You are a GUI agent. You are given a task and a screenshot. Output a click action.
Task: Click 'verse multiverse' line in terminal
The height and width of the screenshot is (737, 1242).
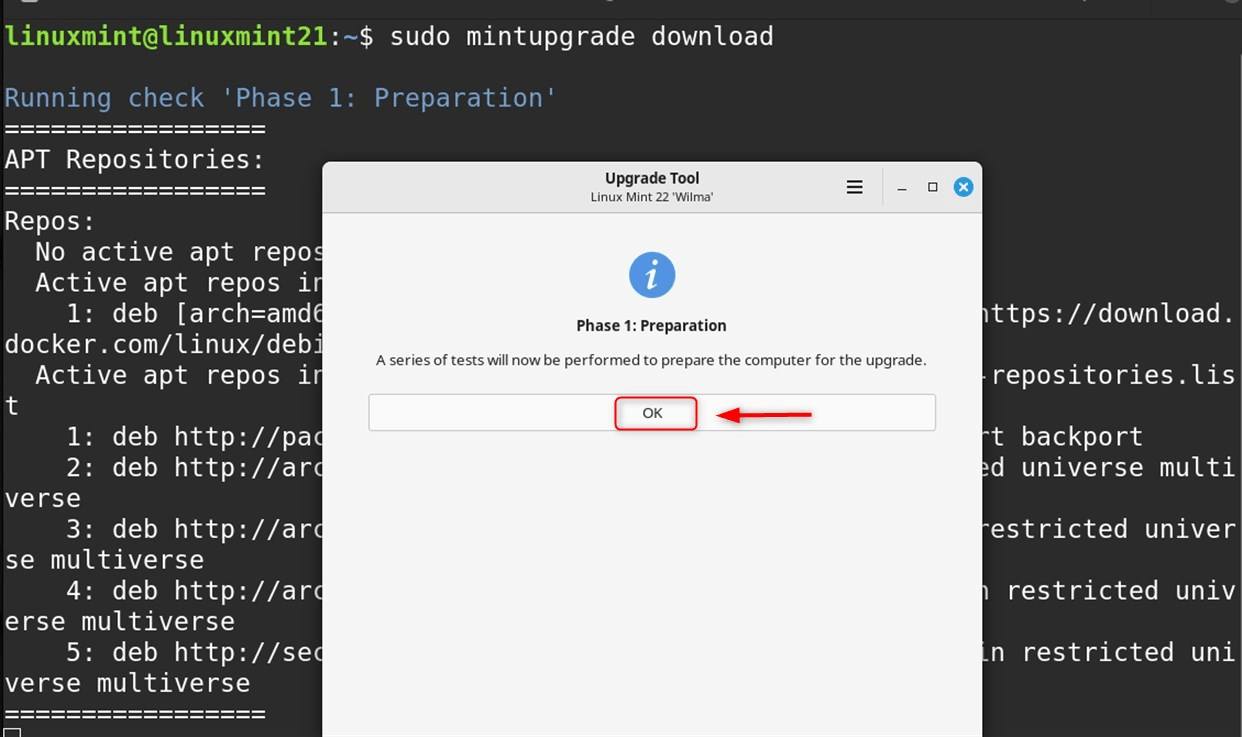click(x=127, y=684)
